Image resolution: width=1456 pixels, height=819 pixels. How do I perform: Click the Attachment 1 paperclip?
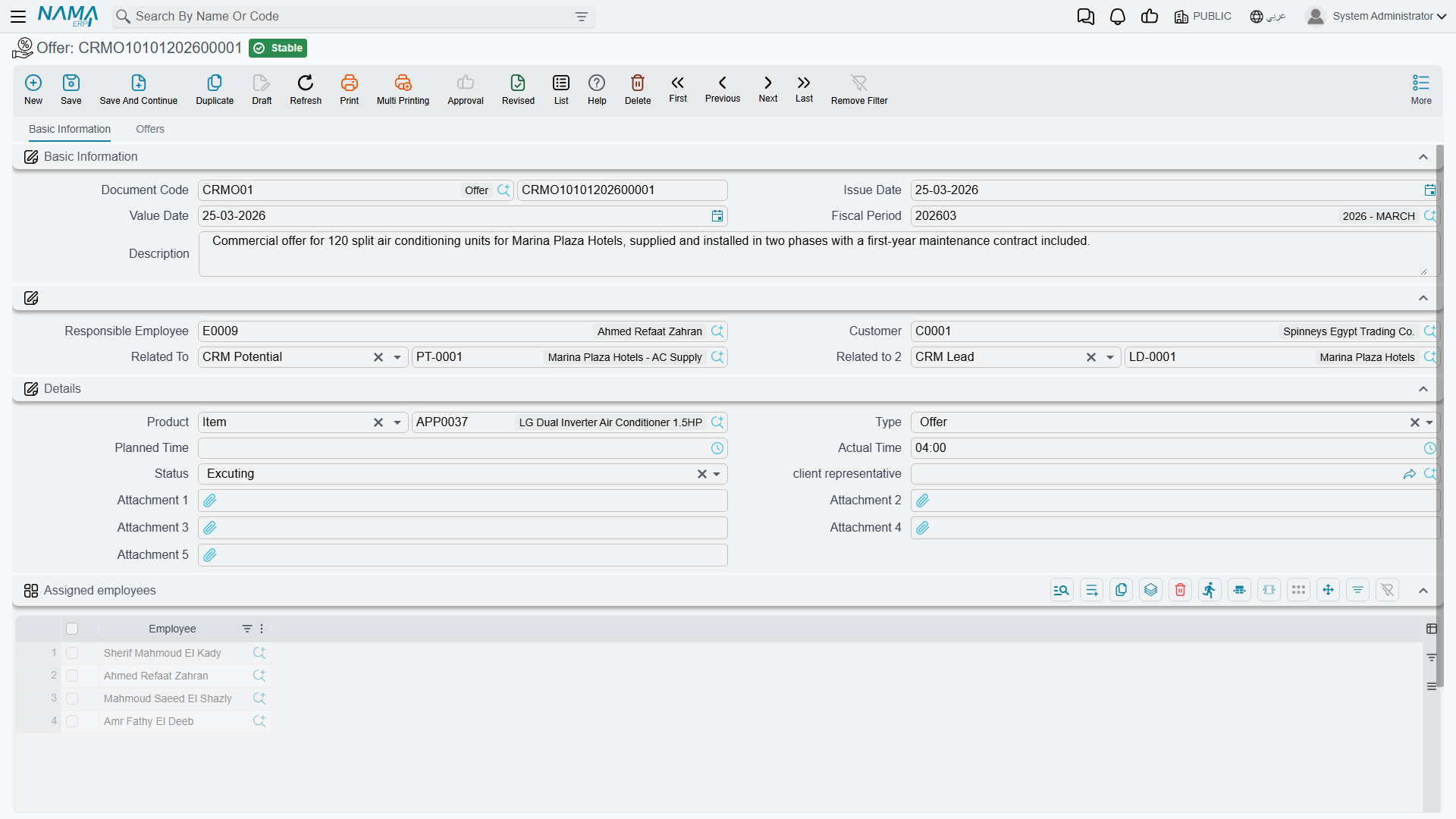pyautogui.click(x=210, y=500)
